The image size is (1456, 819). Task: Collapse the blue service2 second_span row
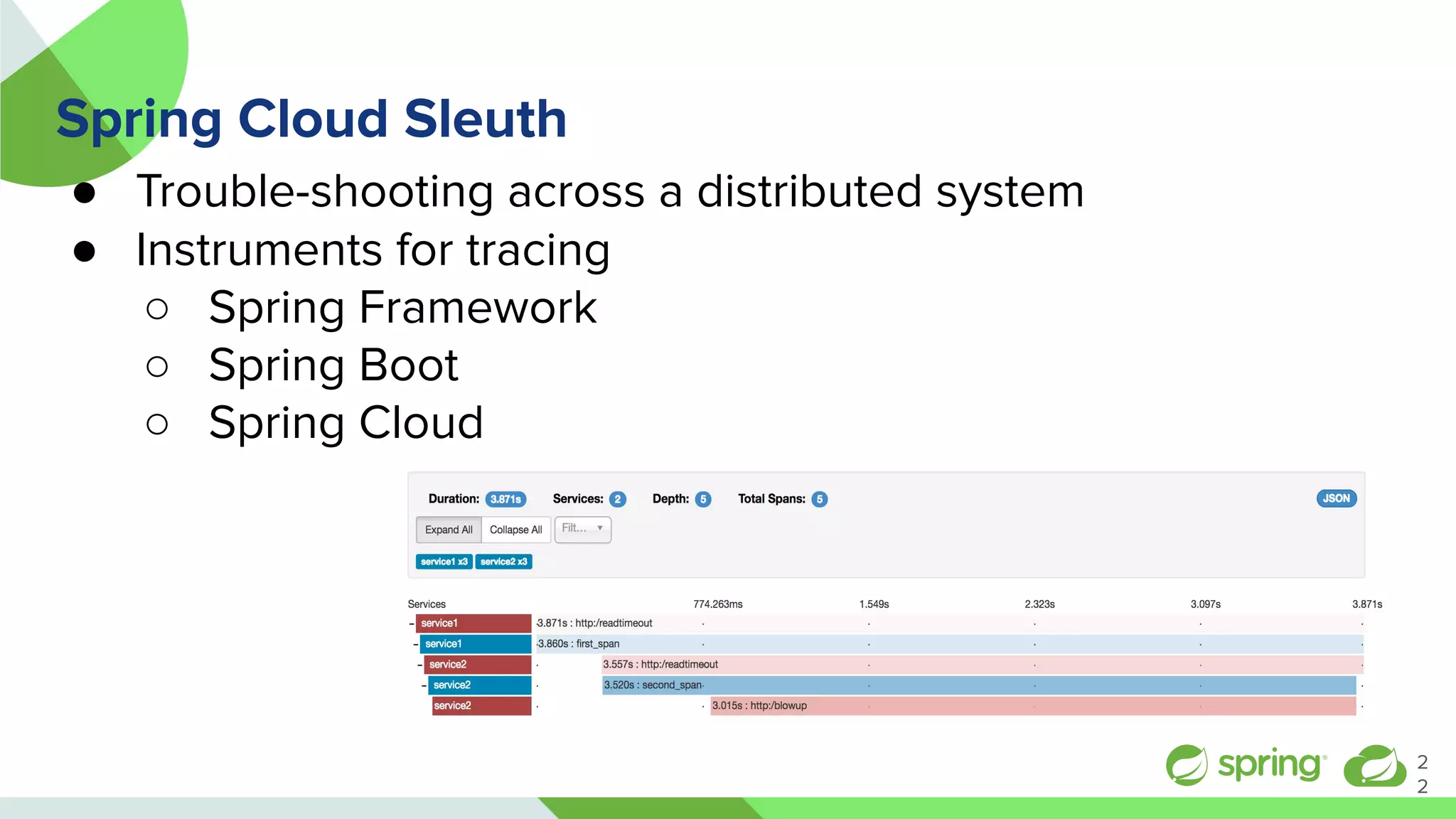tap(424, 685)
